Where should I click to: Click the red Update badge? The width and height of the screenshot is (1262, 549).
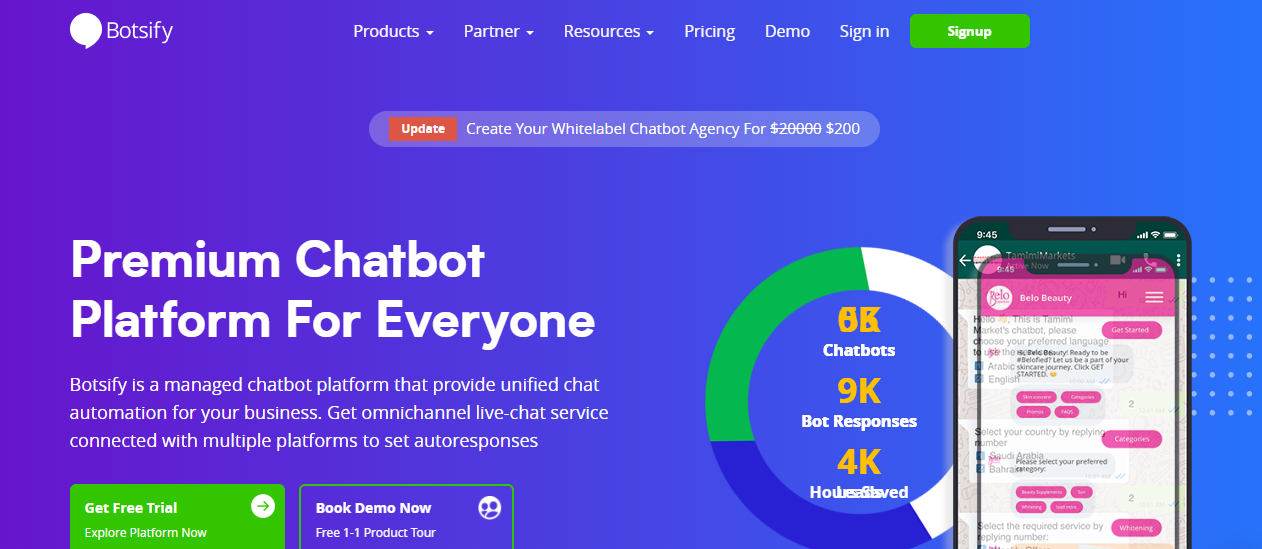423,129
